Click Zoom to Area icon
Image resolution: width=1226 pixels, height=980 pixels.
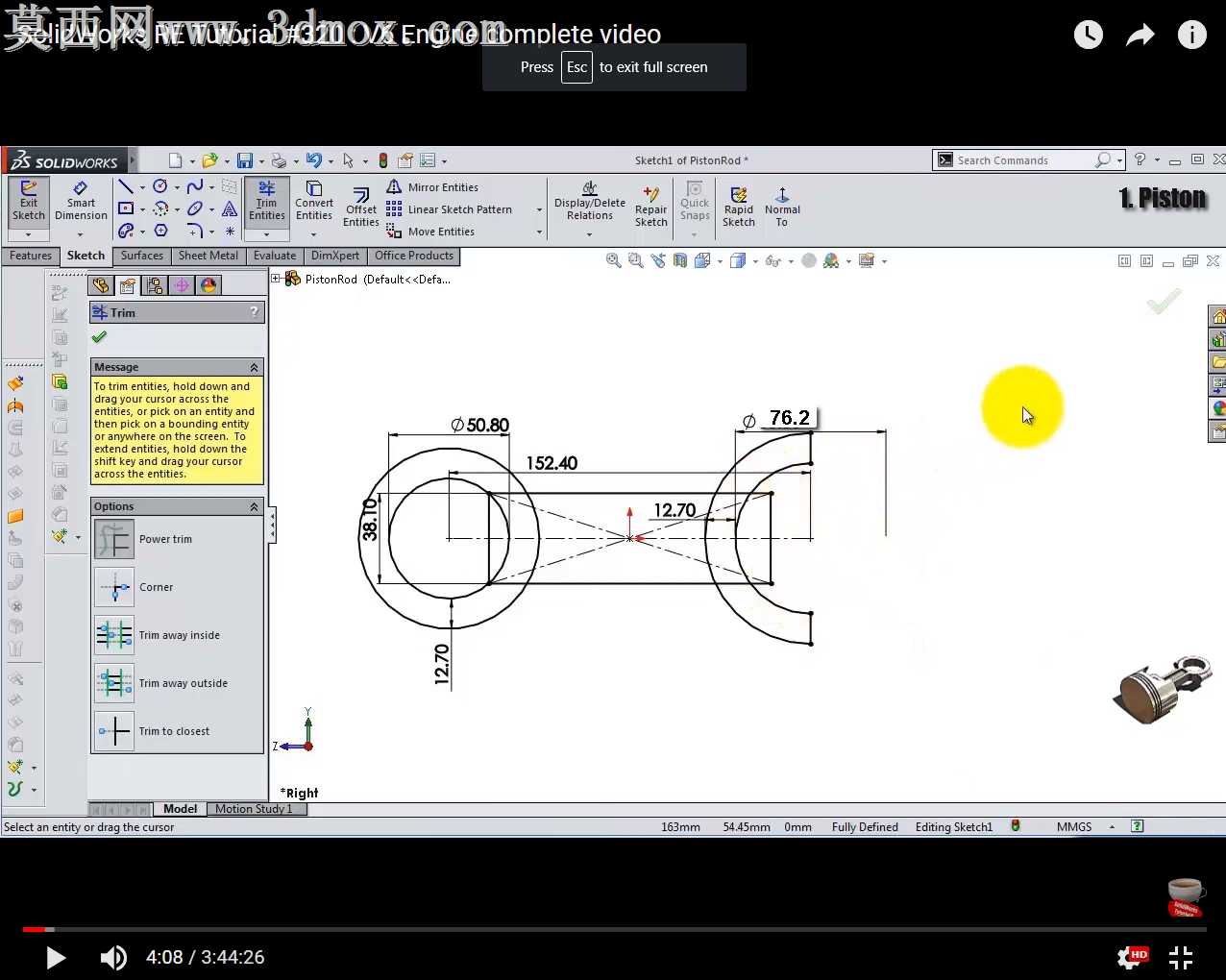coord(635,260)
